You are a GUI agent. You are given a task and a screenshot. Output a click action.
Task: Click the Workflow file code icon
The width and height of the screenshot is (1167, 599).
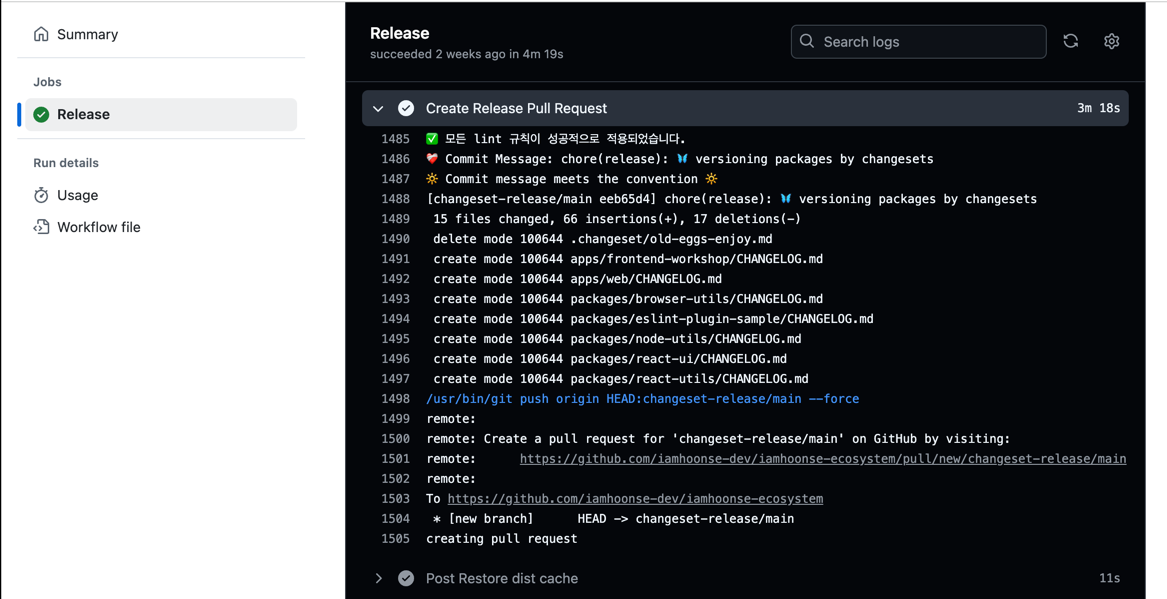pyautogui.click(x=42, y=227)
